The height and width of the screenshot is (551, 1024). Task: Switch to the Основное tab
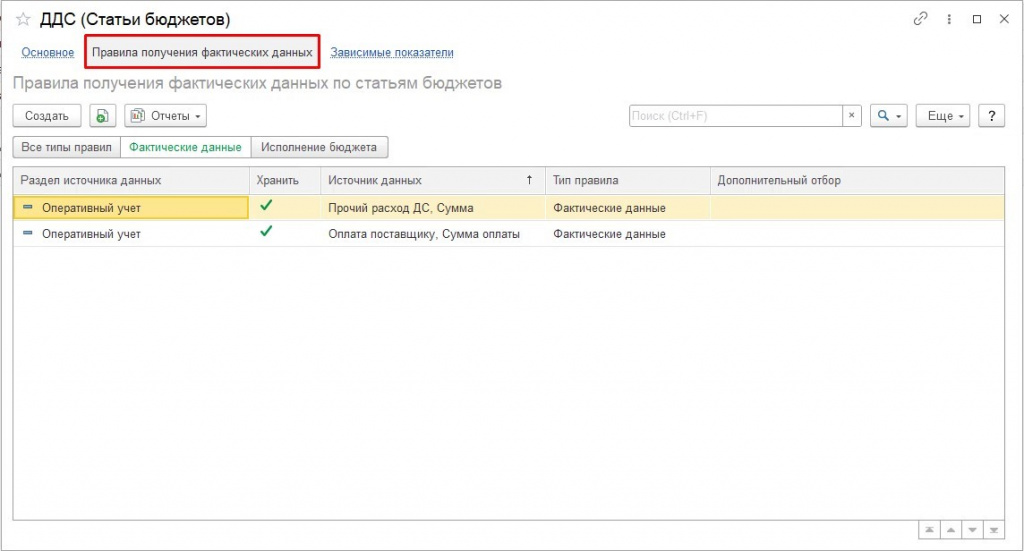pyautogui.click(x=48, y=52)
